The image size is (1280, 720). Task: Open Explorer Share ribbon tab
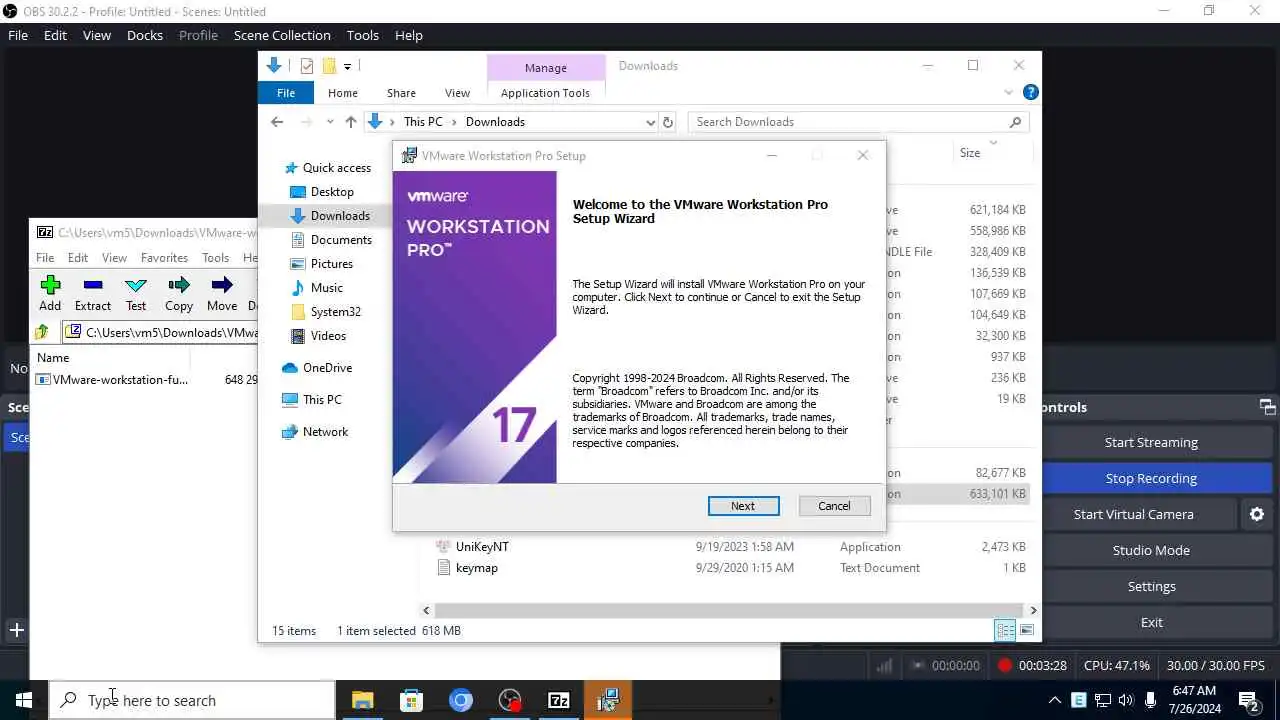(x=401, y=93)
